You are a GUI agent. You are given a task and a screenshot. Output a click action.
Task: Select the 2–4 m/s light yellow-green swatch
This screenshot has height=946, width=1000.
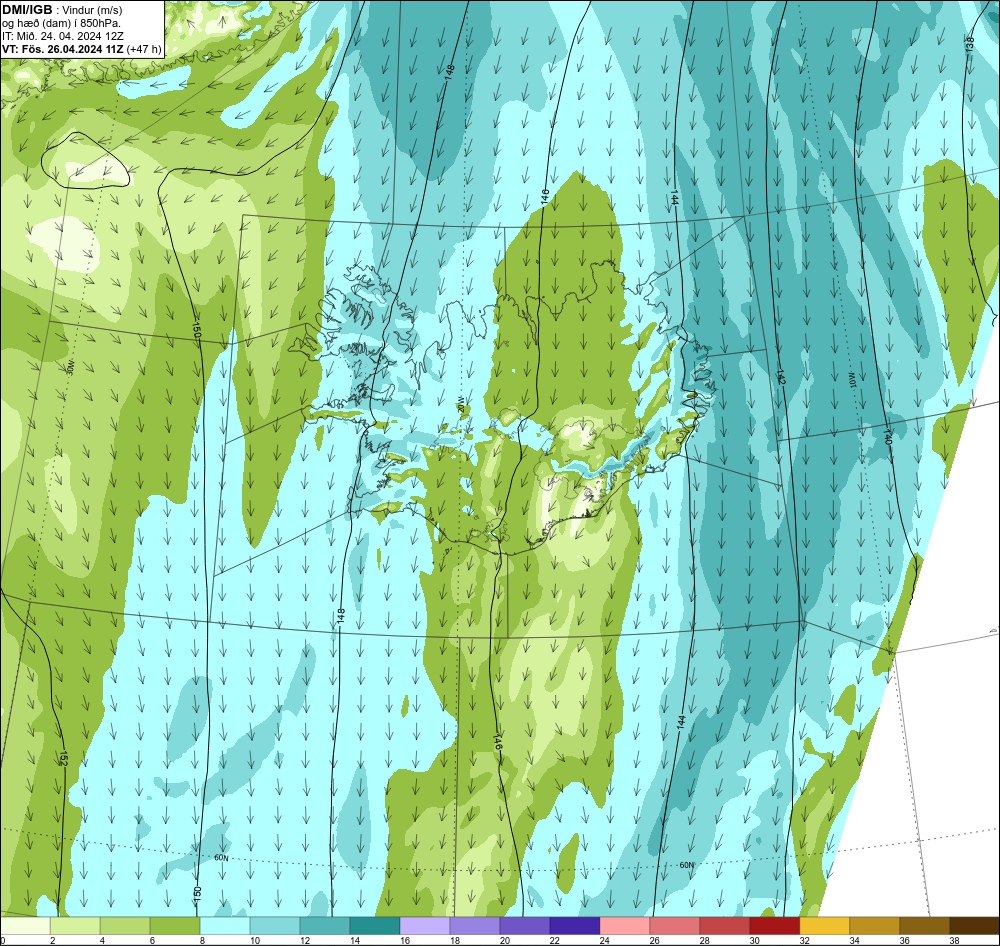tap(75, 925)
